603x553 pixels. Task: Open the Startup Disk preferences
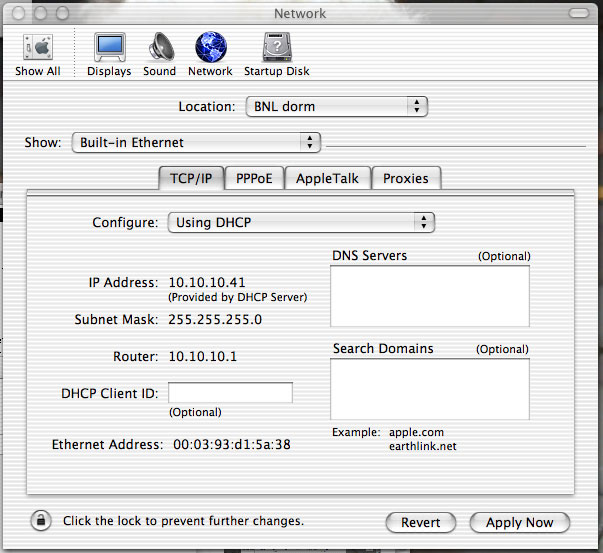coord(276,48)
